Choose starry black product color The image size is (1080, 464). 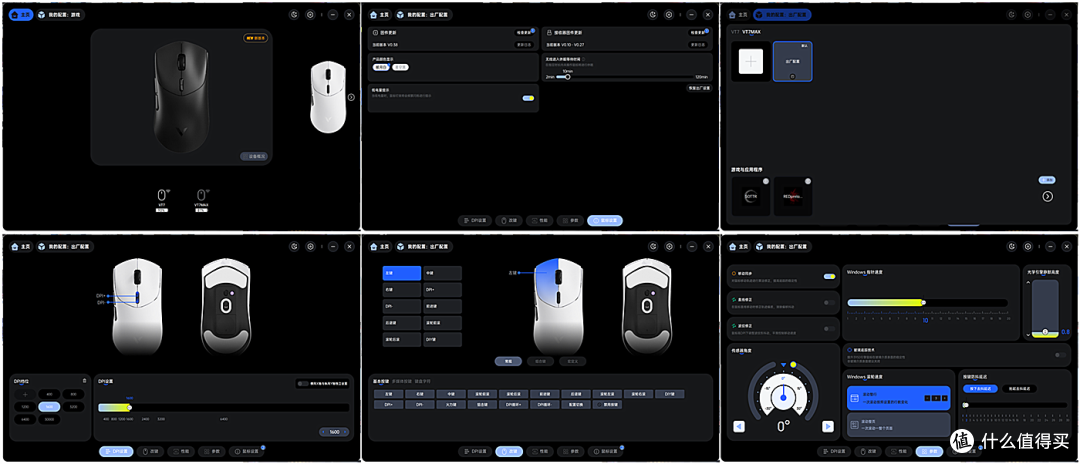click(401, 67)
